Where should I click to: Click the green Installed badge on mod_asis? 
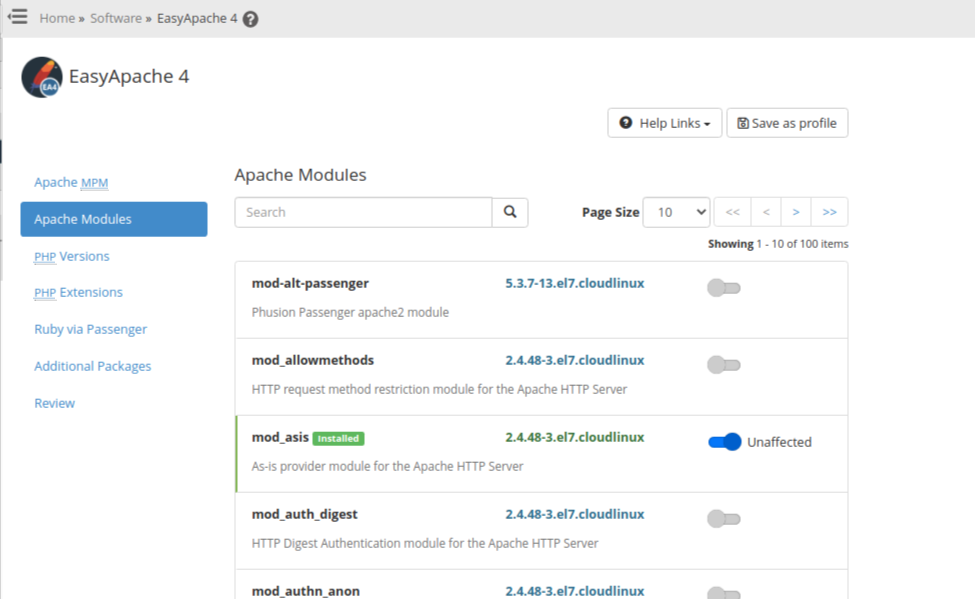(338, 439)
